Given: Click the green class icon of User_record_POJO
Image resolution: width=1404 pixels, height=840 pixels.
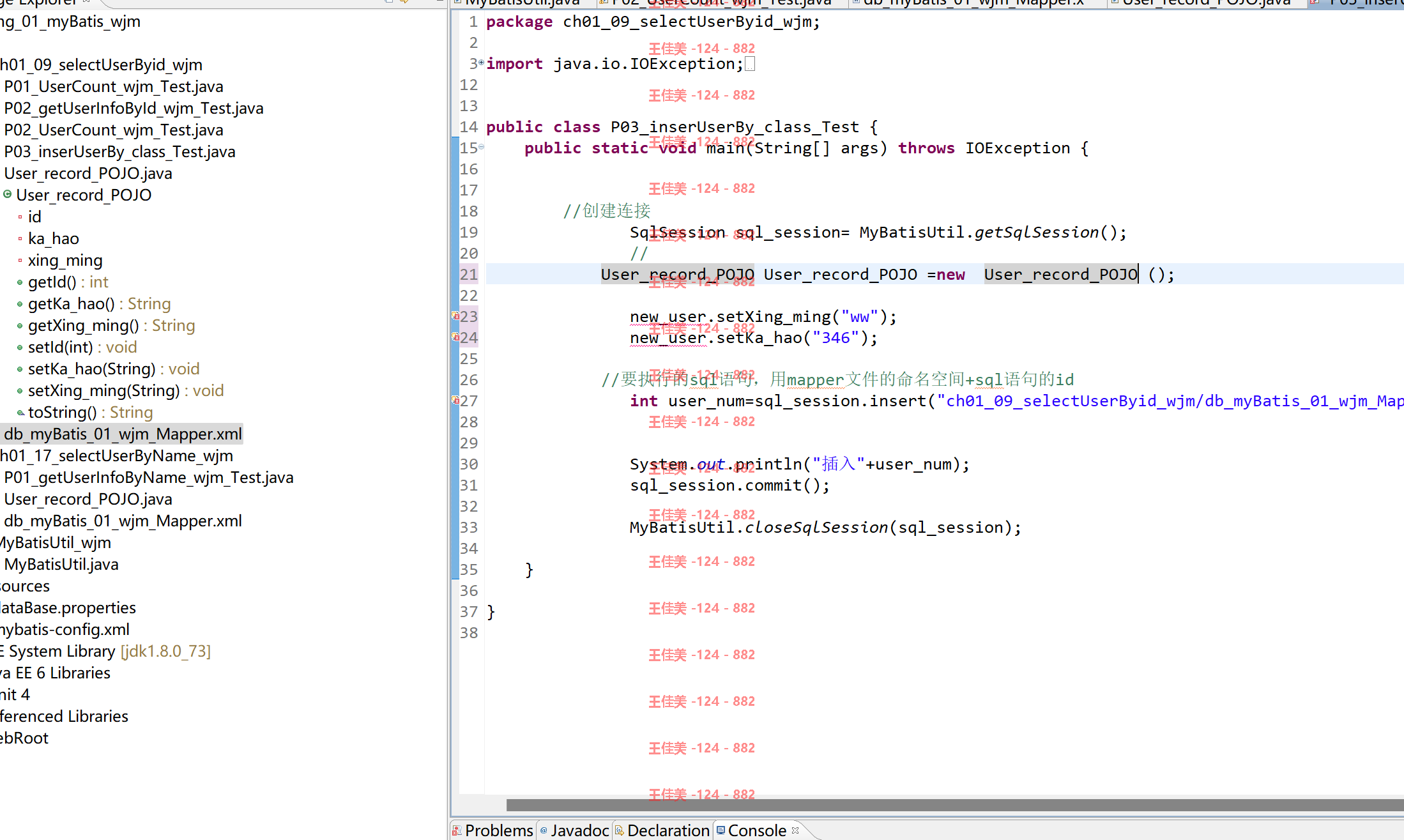Looking at the screenshot, I should tap(8, 194).
